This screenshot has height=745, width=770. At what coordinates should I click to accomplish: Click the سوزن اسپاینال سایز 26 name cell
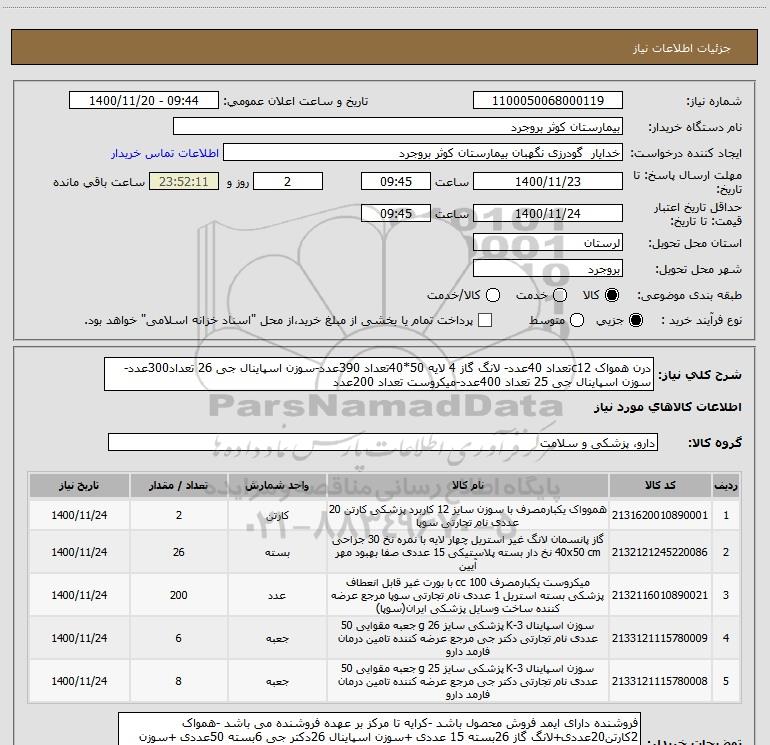click(x=468, y=638)
